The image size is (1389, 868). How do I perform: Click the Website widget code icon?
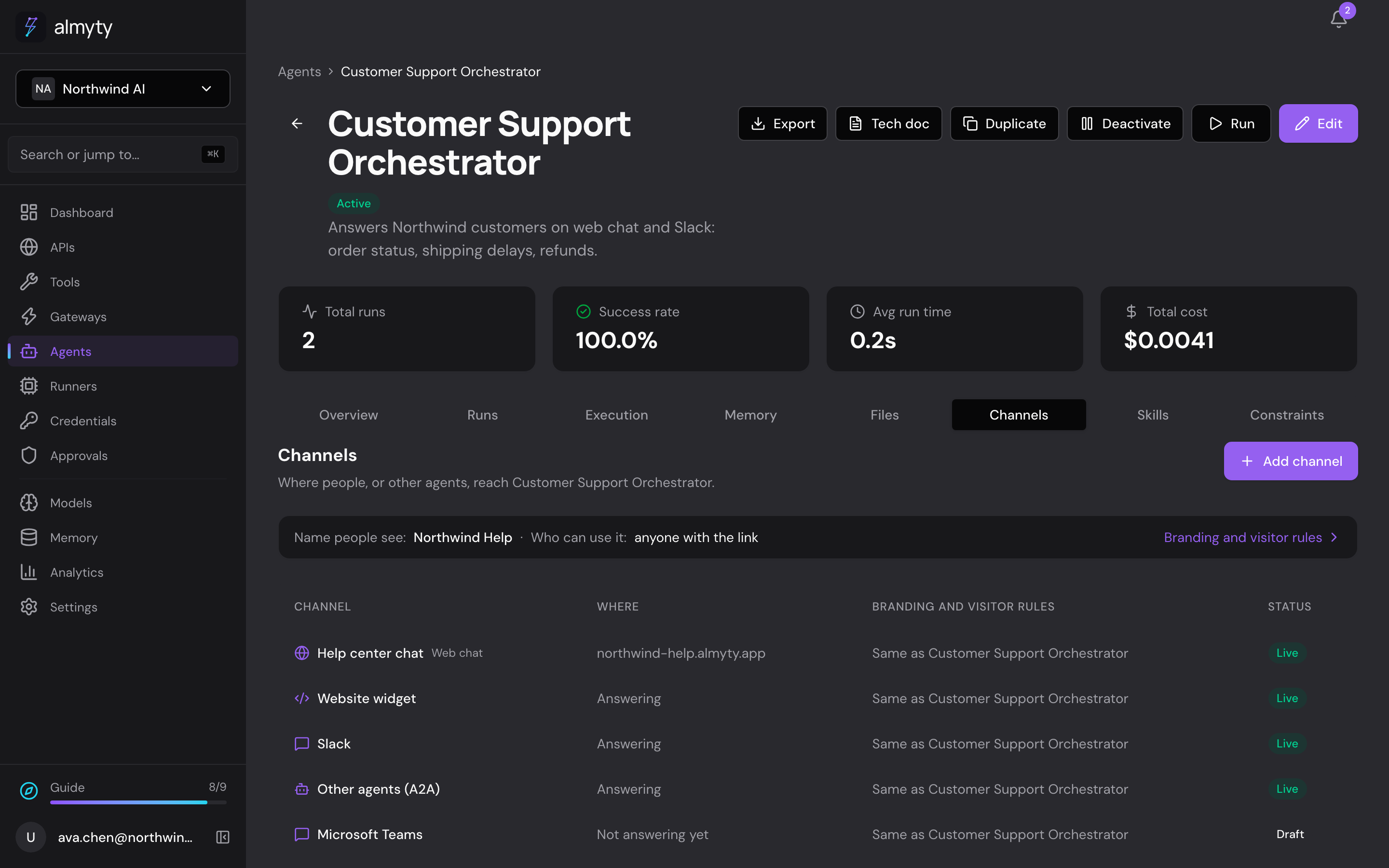click(301, 698)
